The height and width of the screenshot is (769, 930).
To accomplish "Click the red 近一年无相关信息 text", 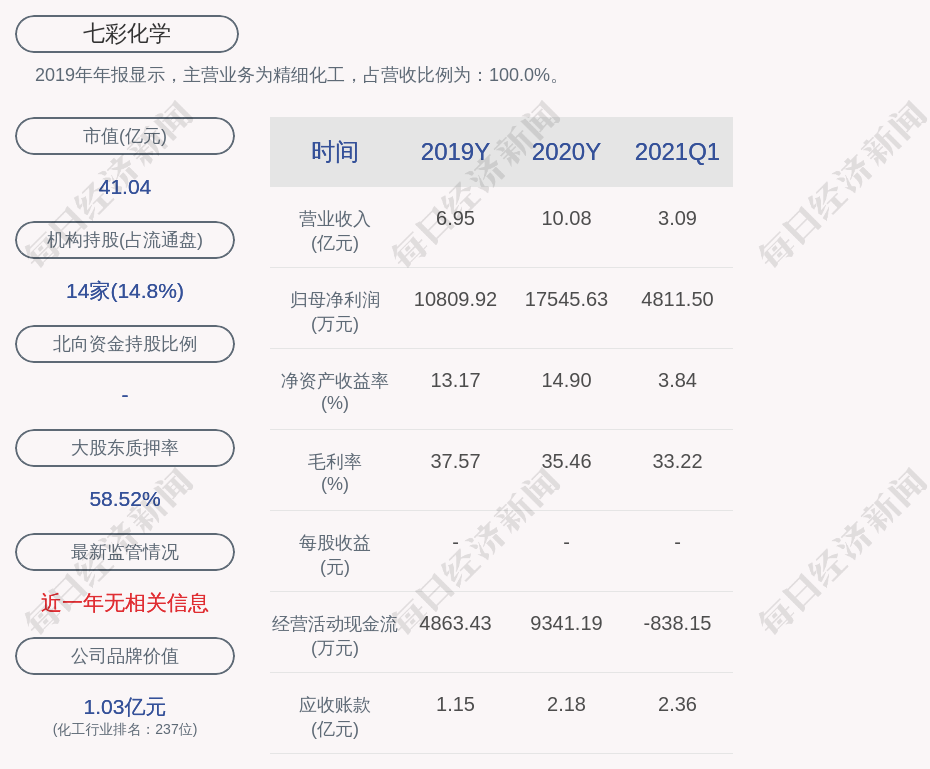I will (x=125, y=603).
